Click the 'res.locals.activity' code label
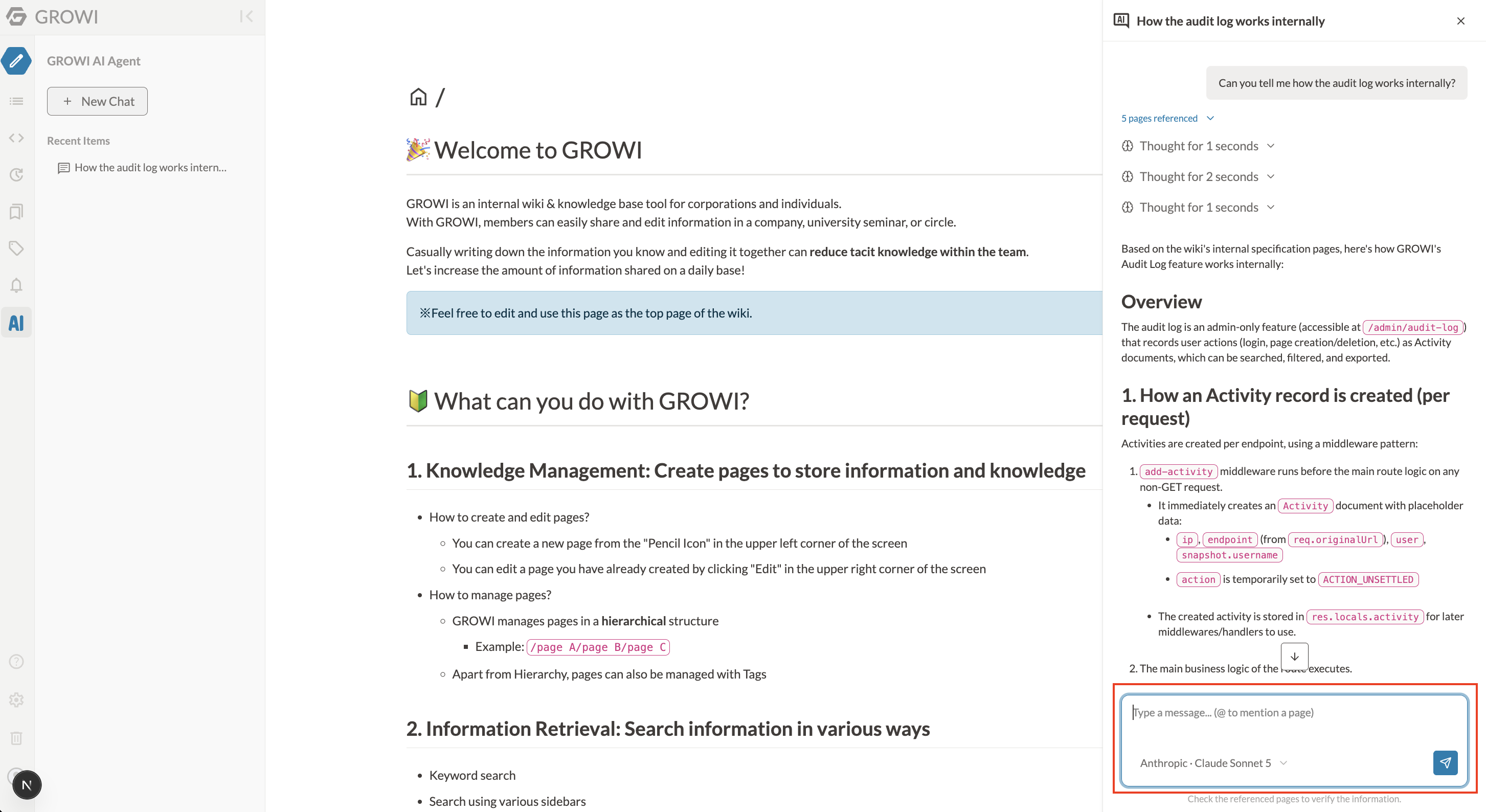 click(1365, 617)
